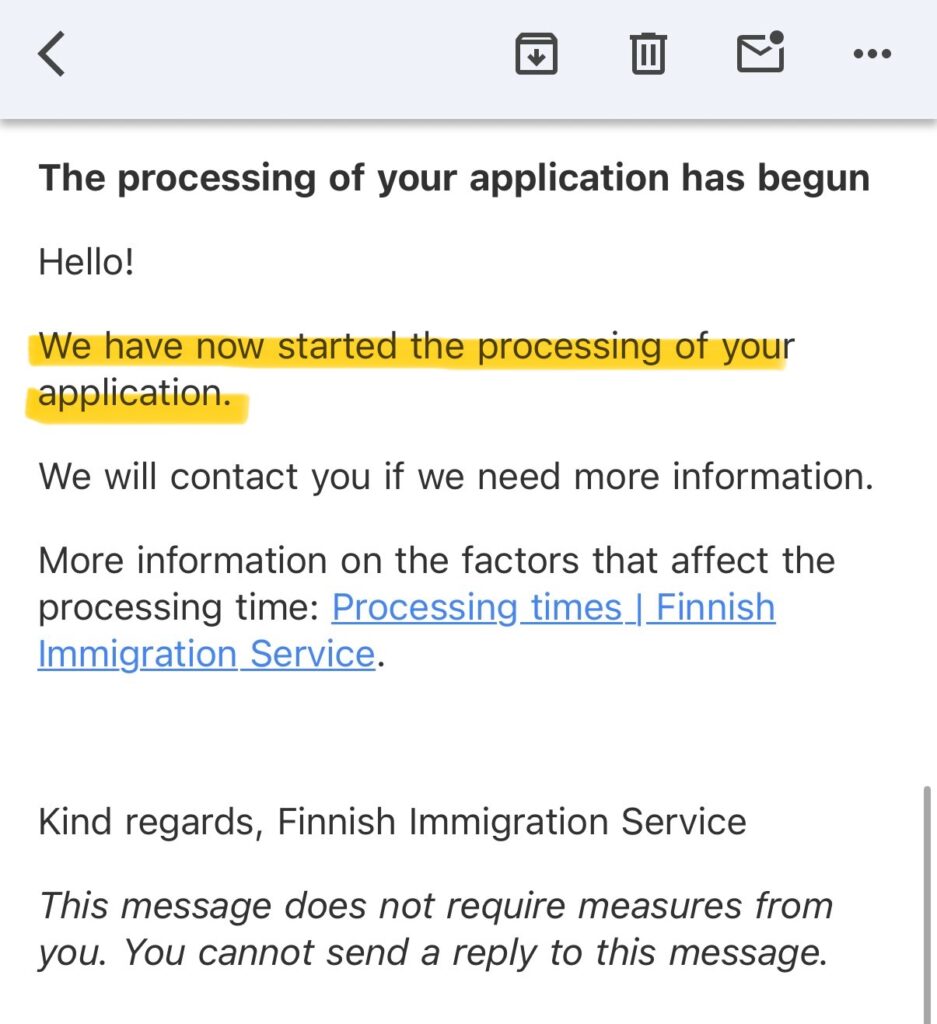Click blank area above 'Kind regards' line
937x1024 pixels.
coord(400,740)
